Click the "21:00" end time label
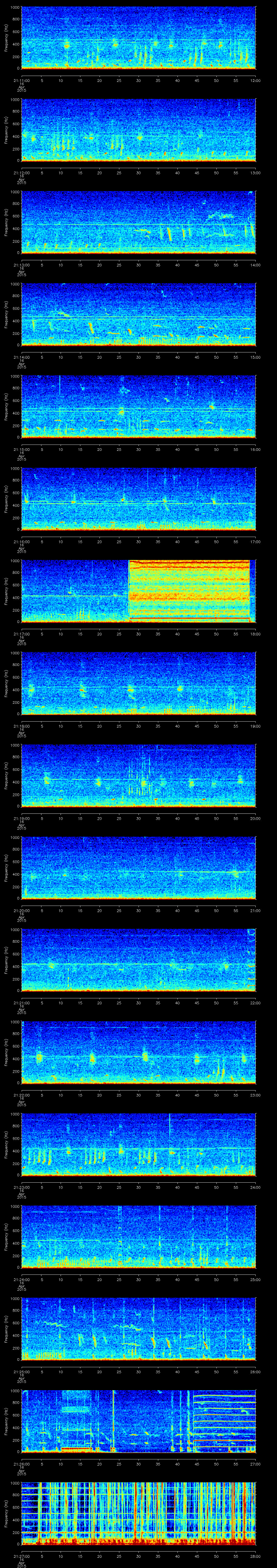 tap(255, 910)
